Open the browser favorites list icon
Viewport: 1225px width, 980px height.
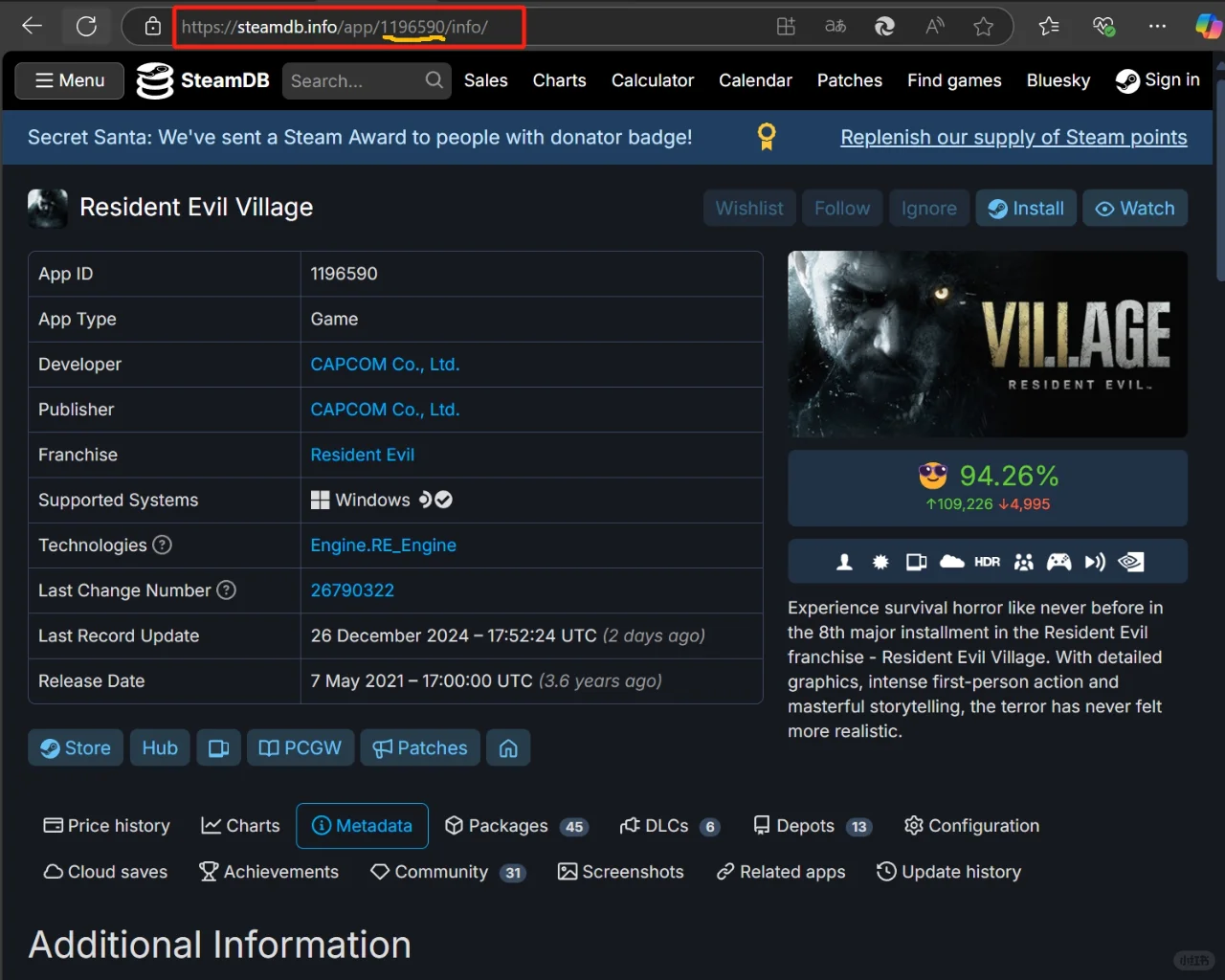(x=1049, y=27)
